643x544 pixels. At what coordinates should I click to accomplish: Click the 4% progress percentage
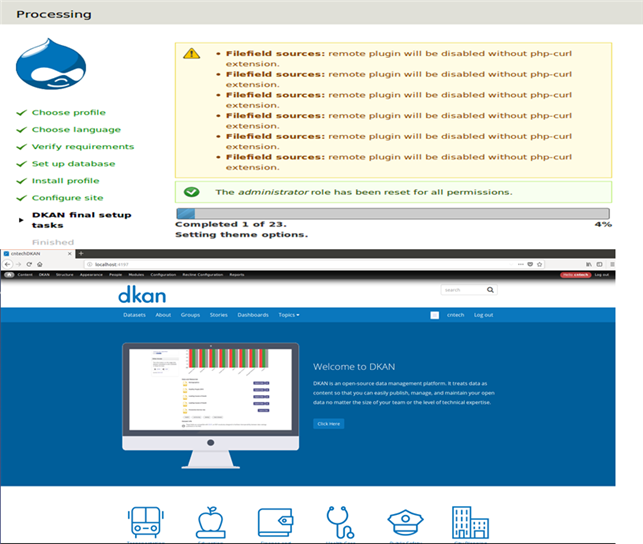coord(603,224)
